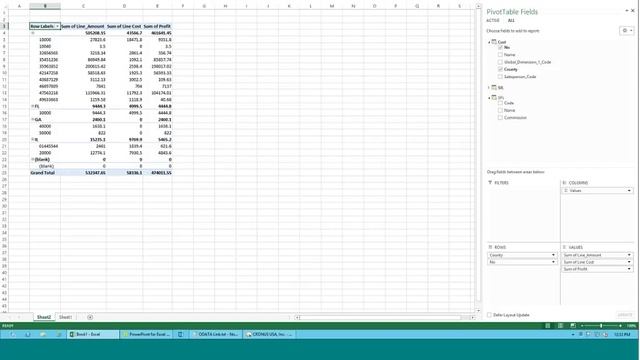The width and height of the screenshot is (640, 360).
Task: Select the Grand Total label cell
Action: [x=45, y=173]
